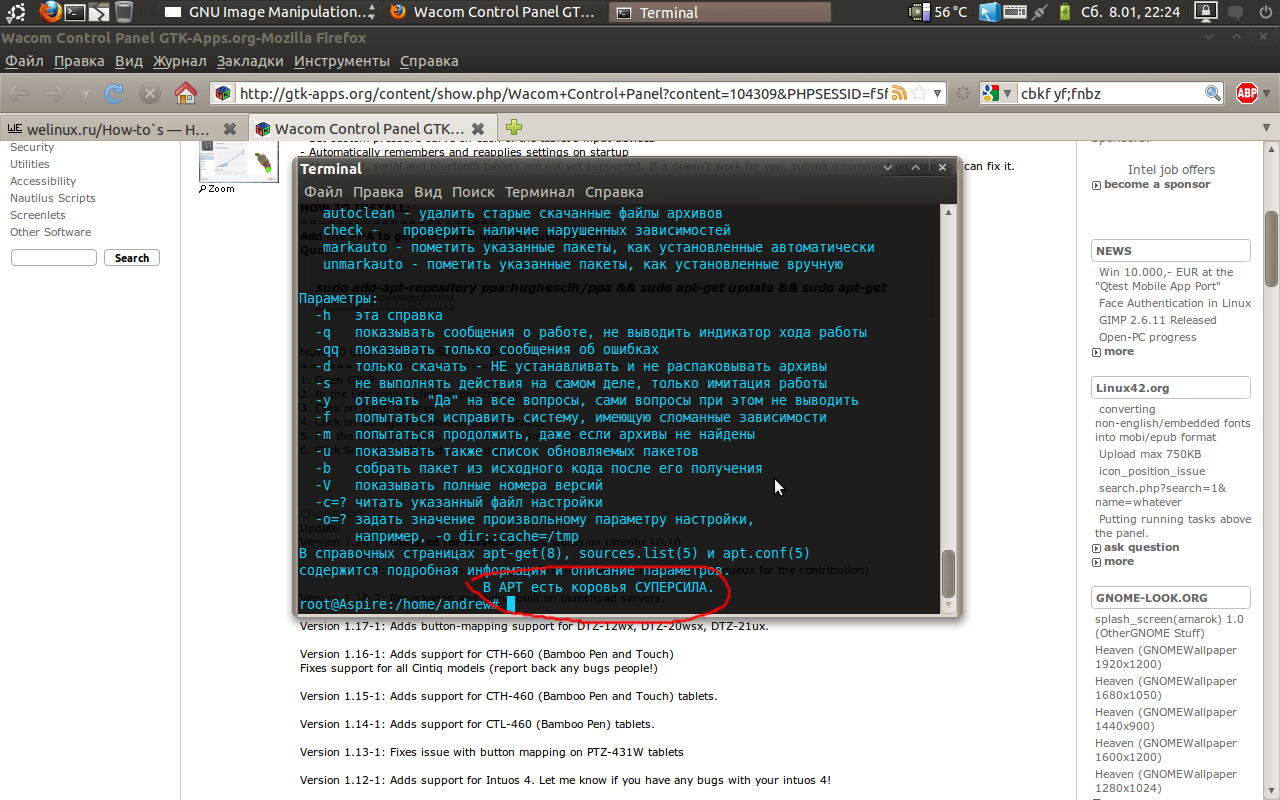The image size is (1280, 800).
Task: Open the Nautilus Scripts sidebar link
Action: coord(53,198)
